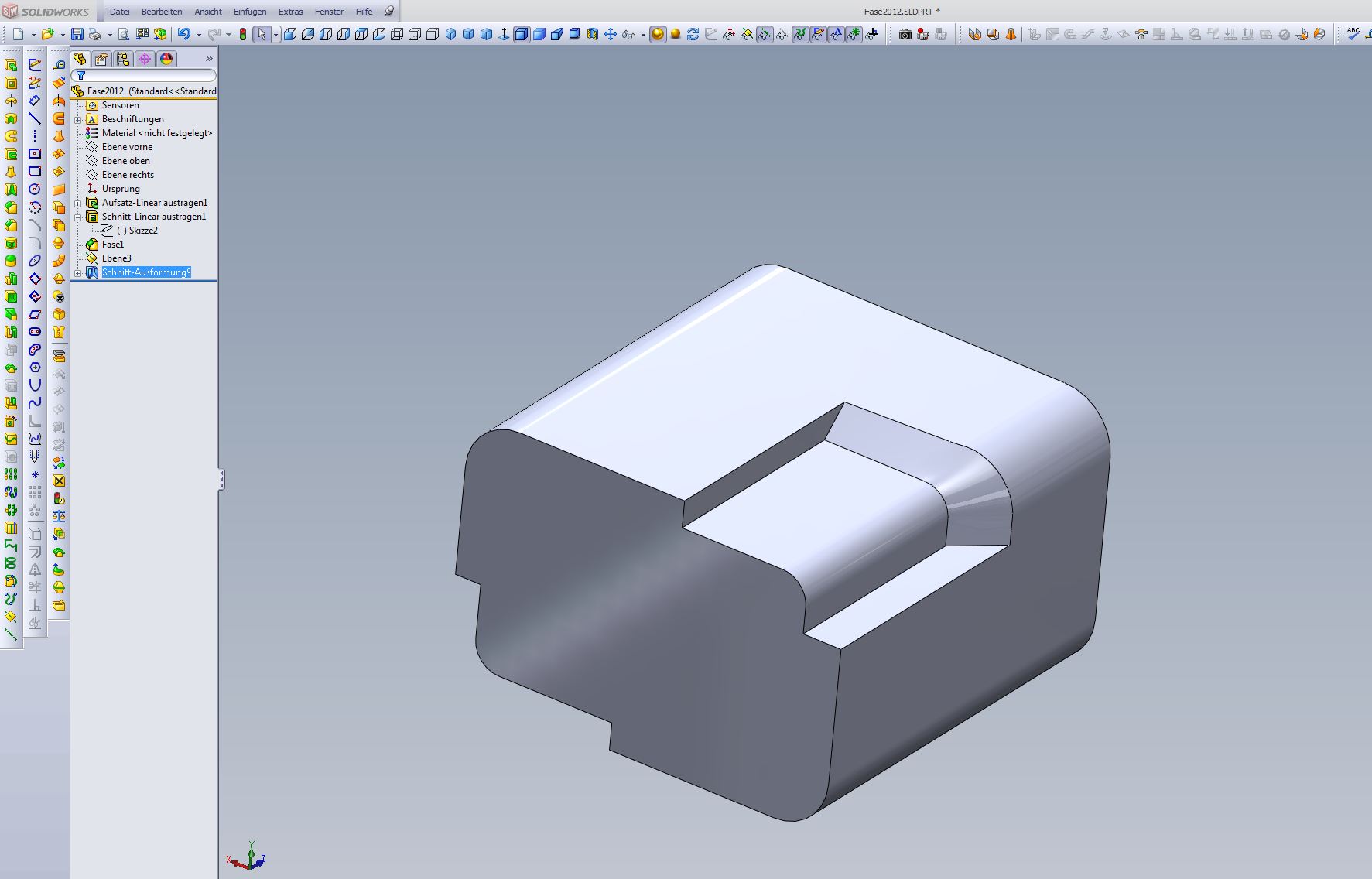Toggle annotation visibility glasses icon with letter A

836,34
